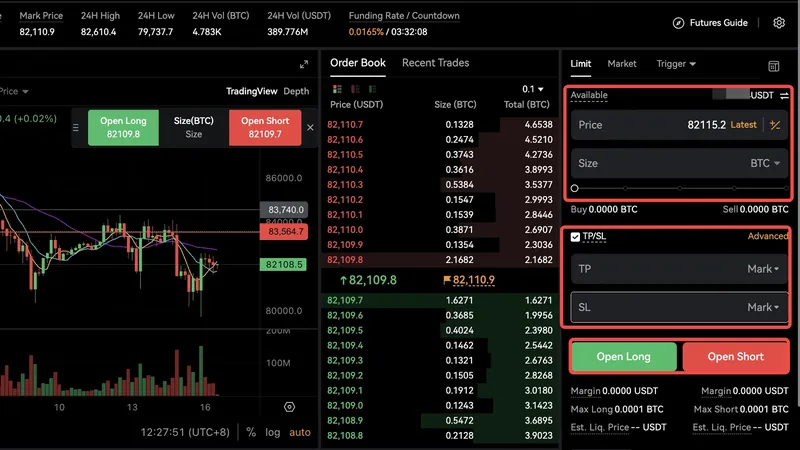Image resolution: width=800 pixels, height=450 pixels.
Task: Switch to the Recent Trades tab
Action: 435,63
